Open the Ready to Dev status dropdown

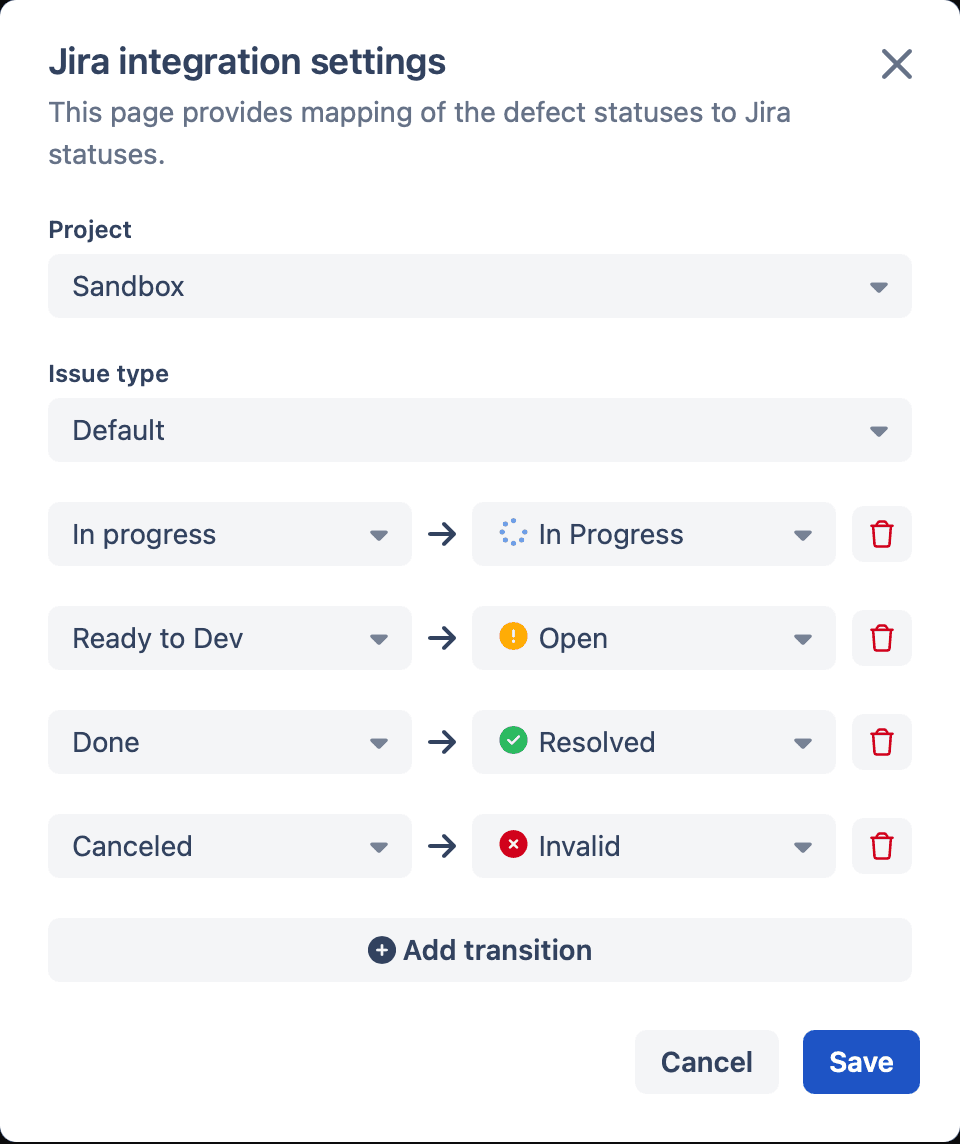pos(230,638)
